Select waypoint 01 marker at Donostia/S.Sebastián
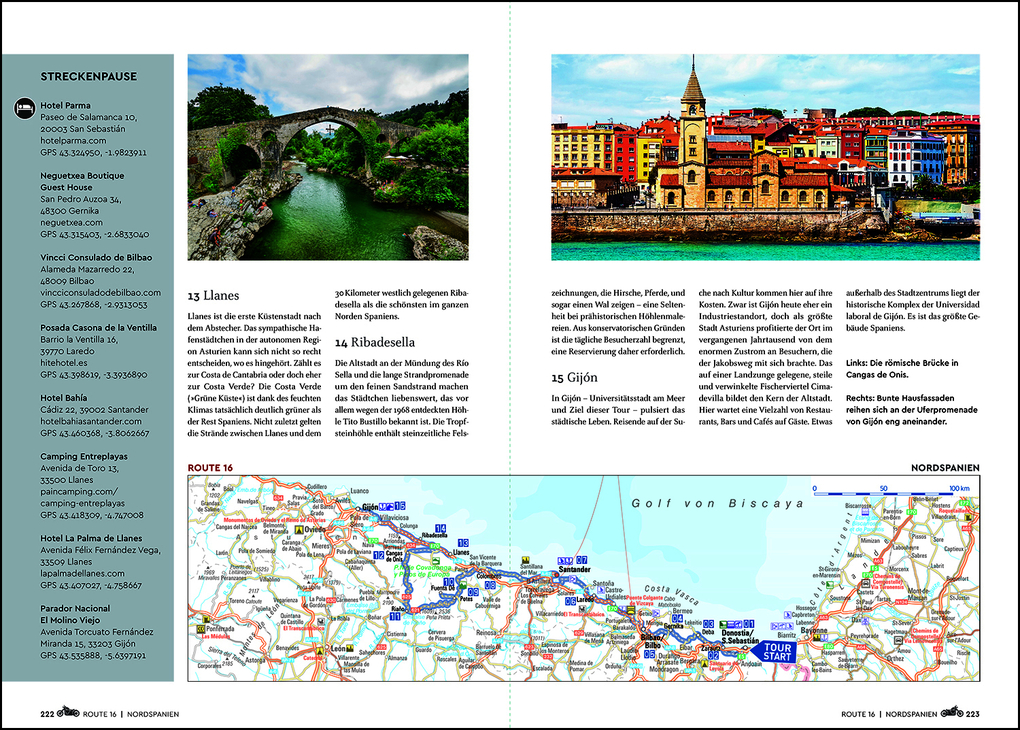1020x730 pixels. (x=749, y=623)
